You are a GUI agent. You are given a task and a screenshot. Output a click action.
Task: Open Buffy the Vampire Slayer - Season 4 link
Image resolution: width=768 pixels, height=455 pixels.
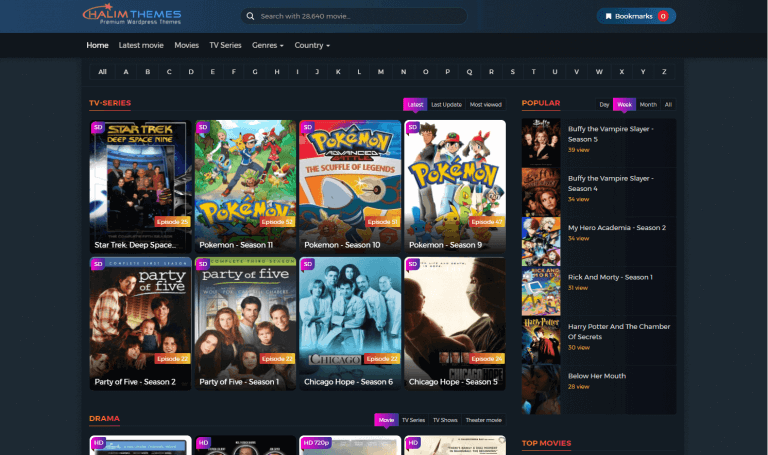pos(610,183)
